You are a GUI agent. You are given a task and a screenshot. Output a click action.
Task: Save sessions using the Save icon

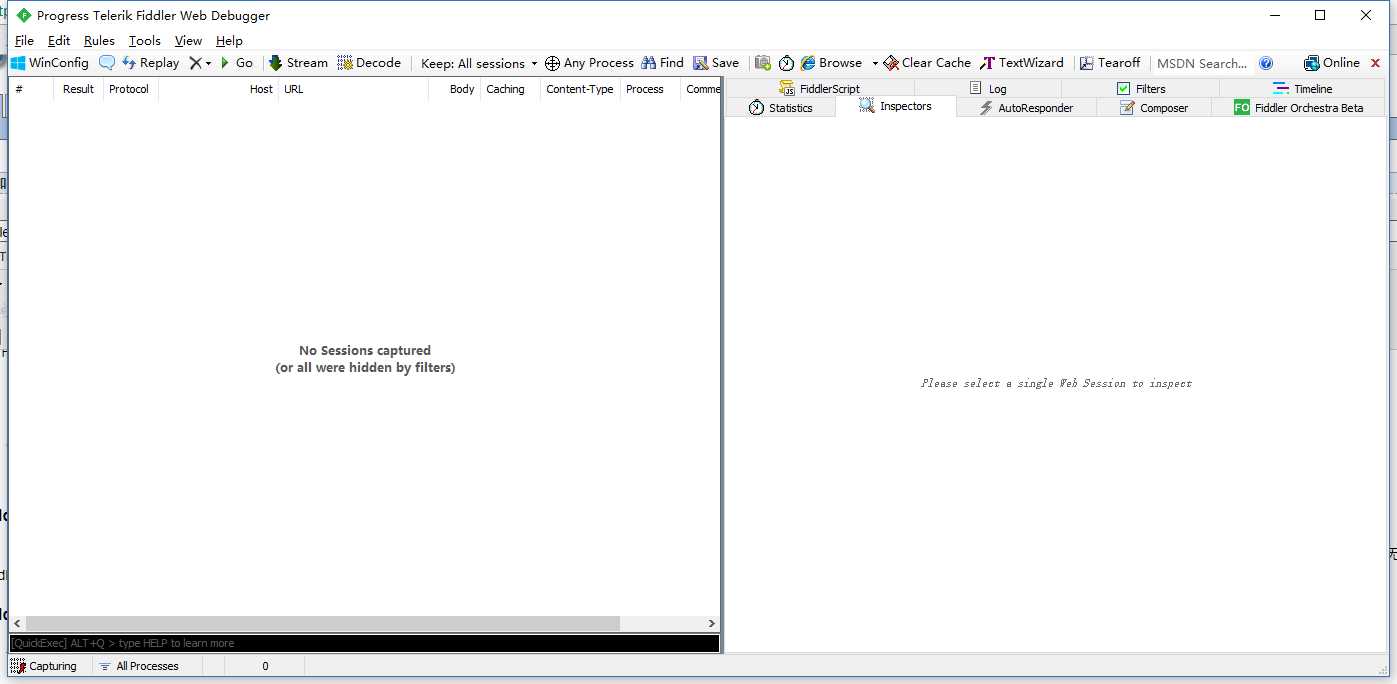tap(716, 63)
